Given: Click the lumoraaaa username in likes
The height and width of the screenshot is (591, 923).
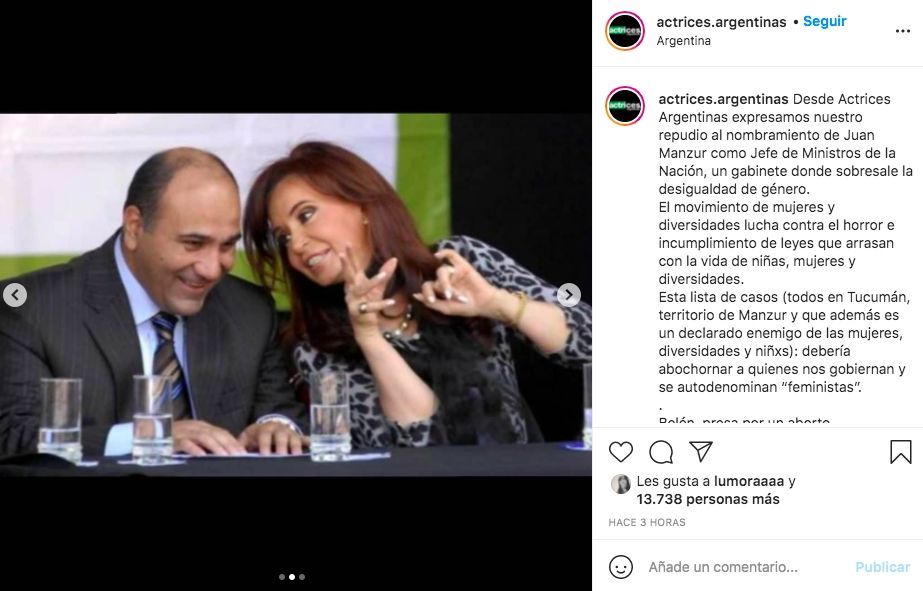Looking at the screenshot, I should click(749, 481).
